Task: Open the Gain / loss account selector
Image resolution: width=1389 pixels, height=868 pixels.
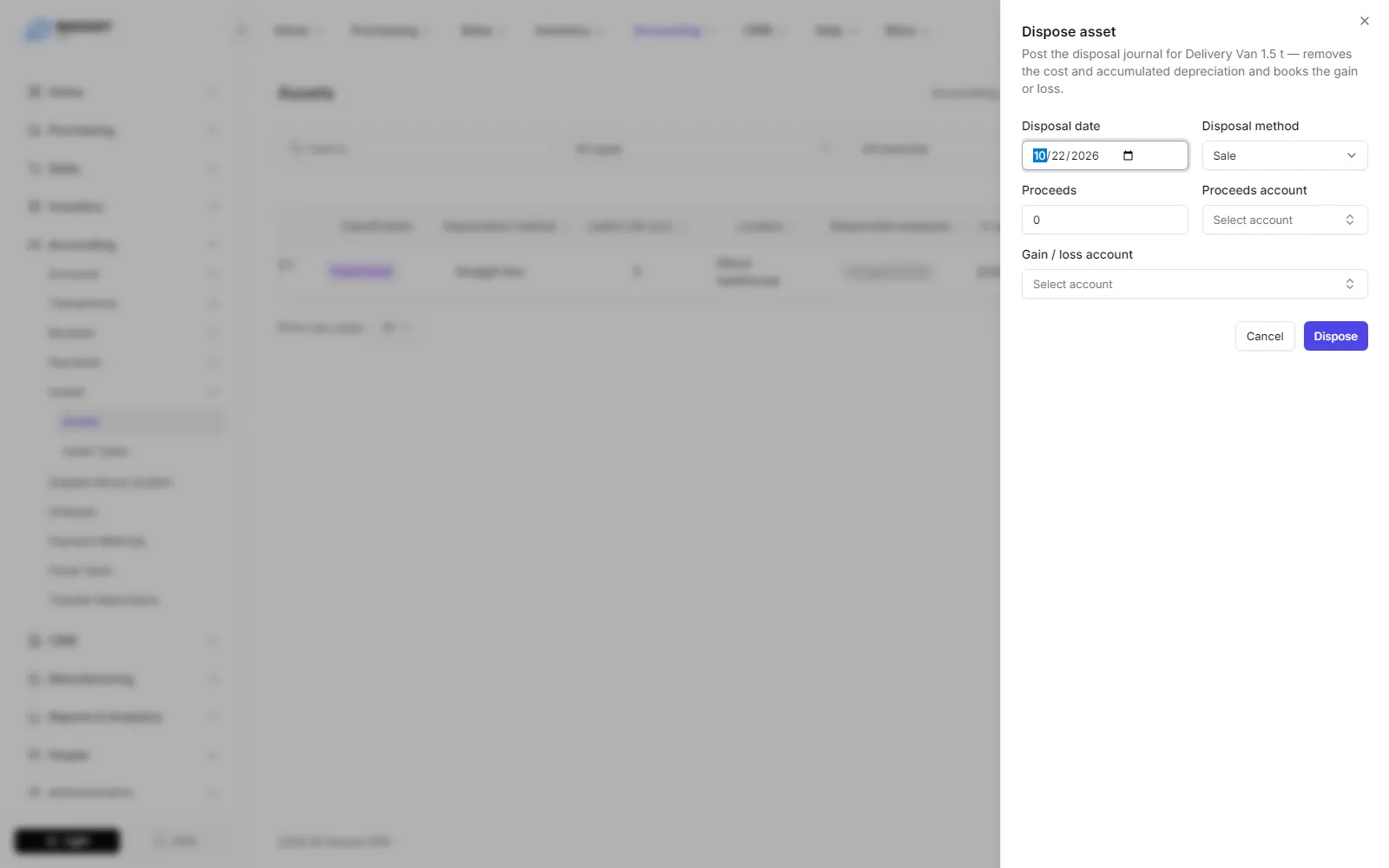Action: (x=1194, y=284)
